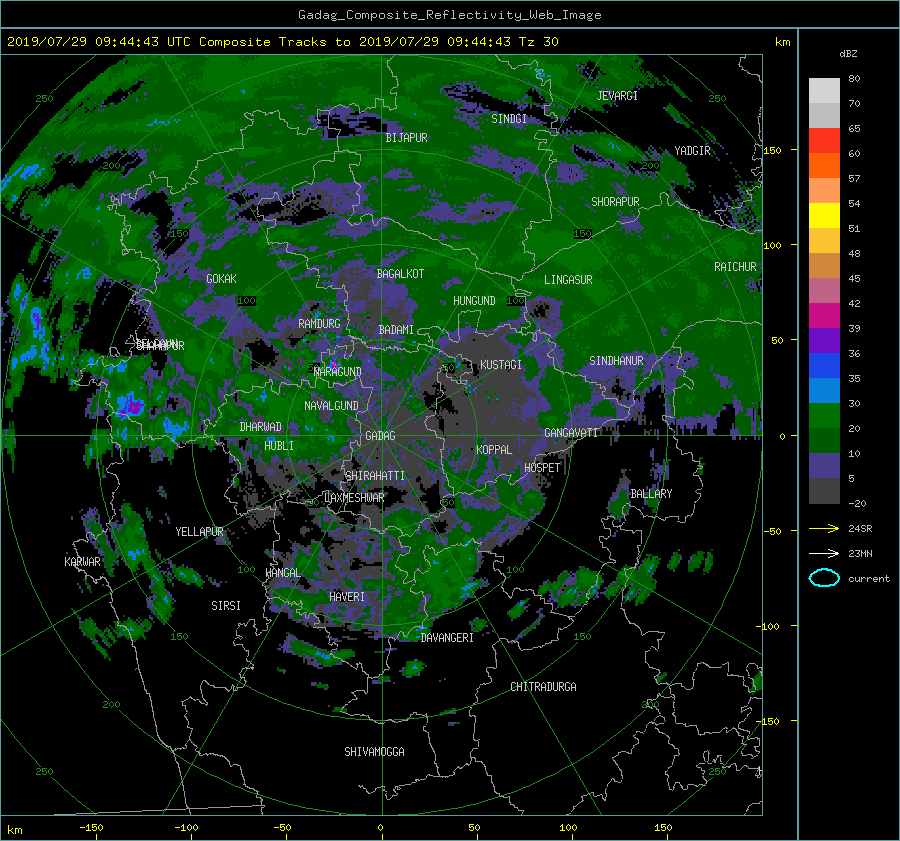Select the 57 dBZ light orange swatch
Viewport: 900px width, 841px height.
824,191
